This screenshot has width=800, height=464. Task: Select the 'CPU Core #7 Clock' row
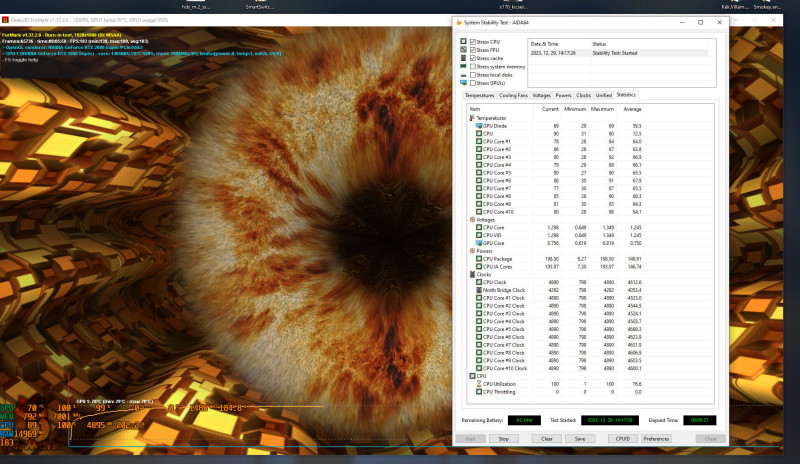coord(556,345)
